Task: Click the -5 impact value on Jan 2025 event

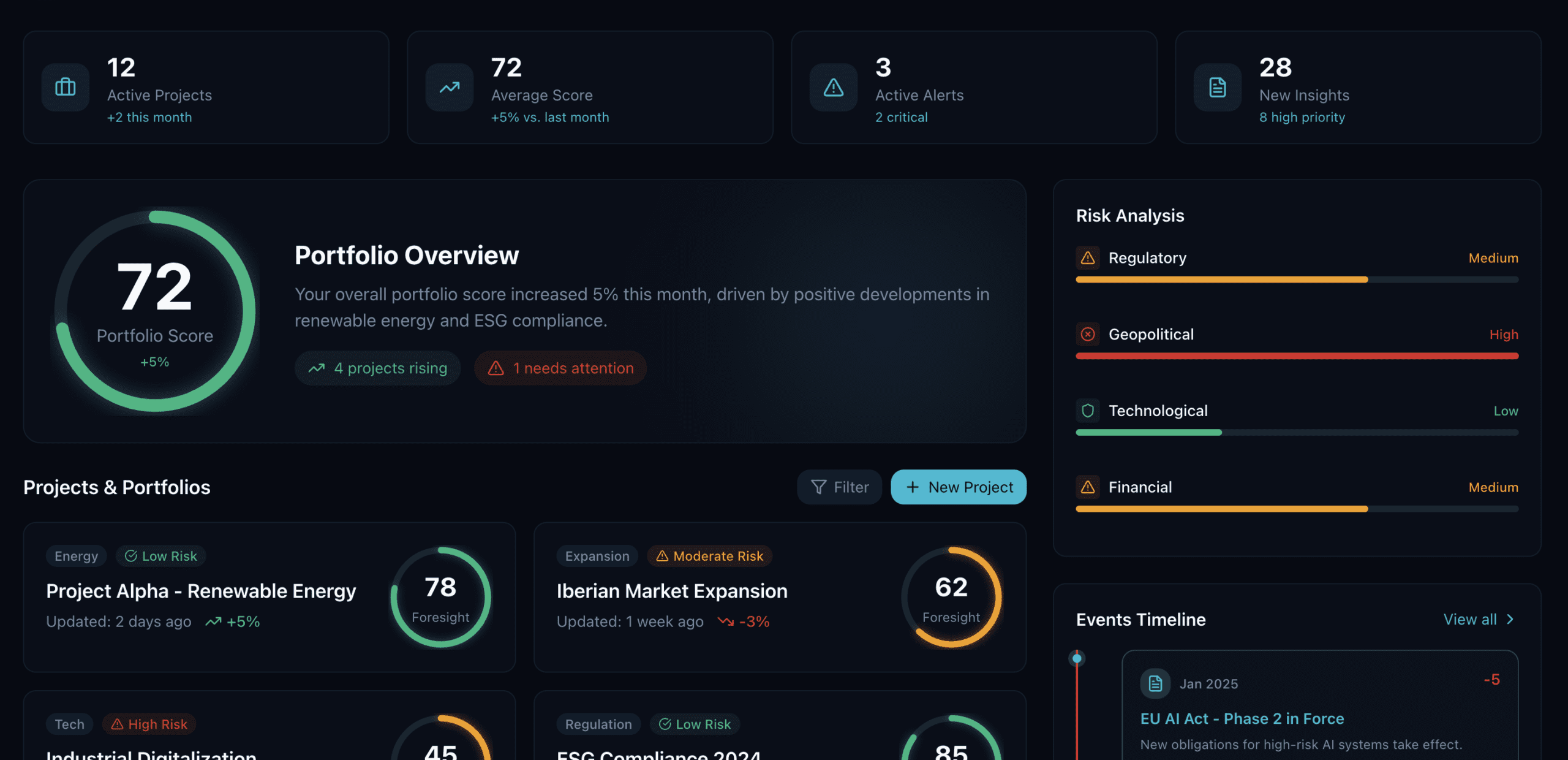Action: point(1492,680)
